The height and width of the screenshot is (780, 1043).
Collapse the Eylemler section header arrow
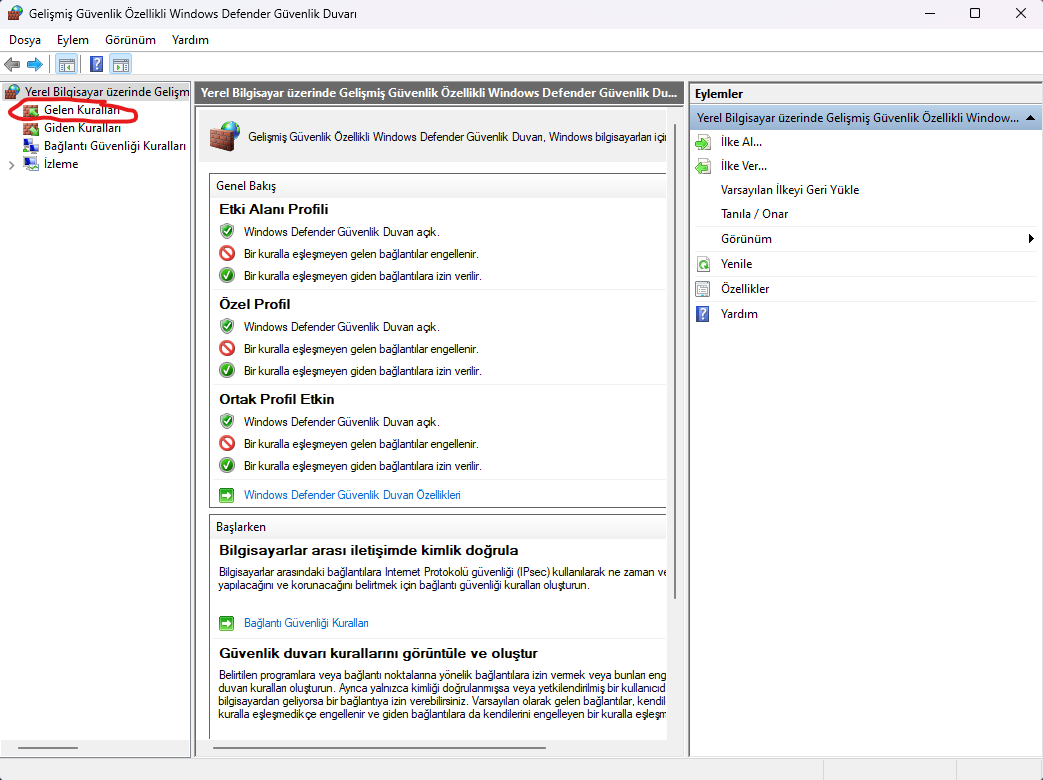(1030, 118)
